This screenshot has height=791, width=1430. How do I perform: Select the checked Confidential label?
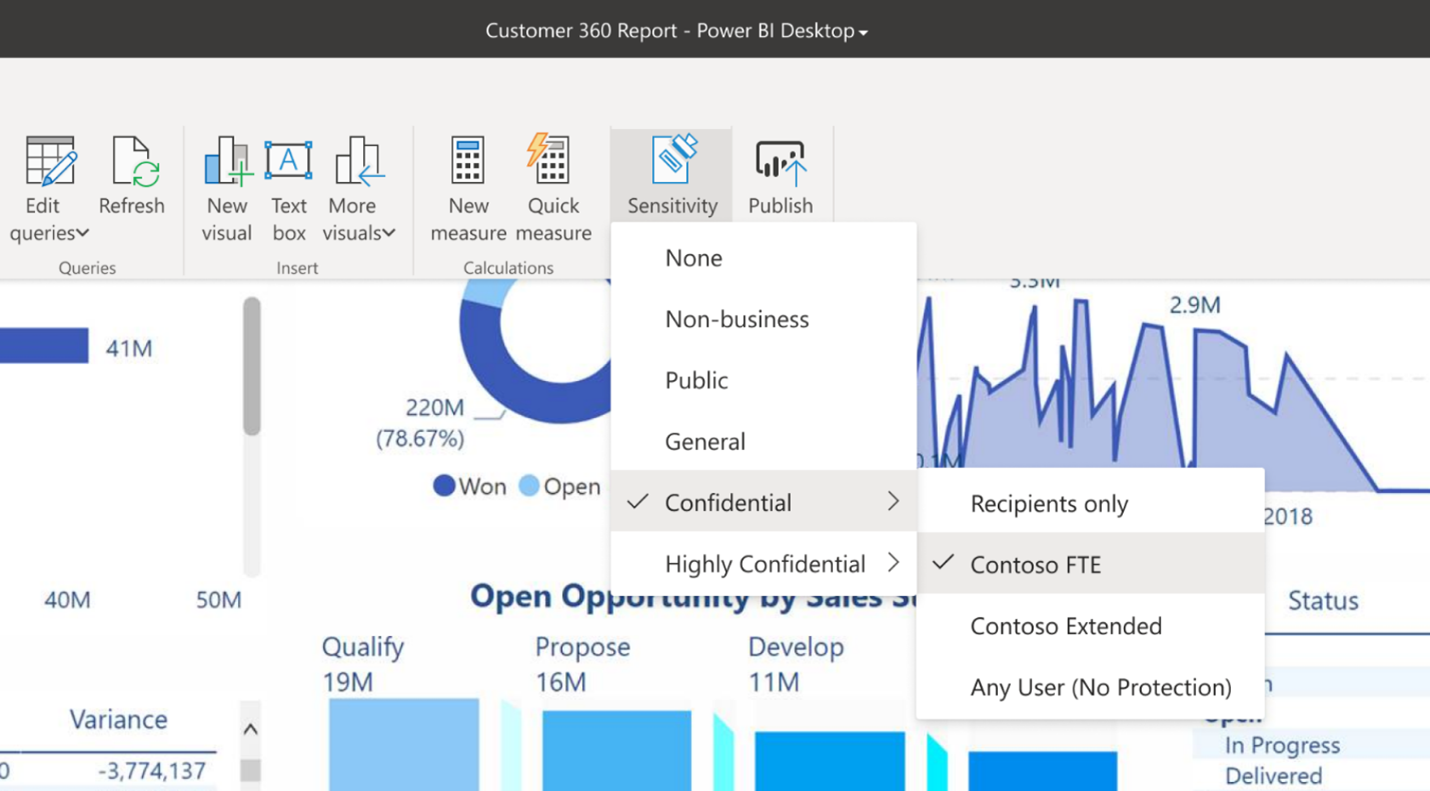(728, 502)
